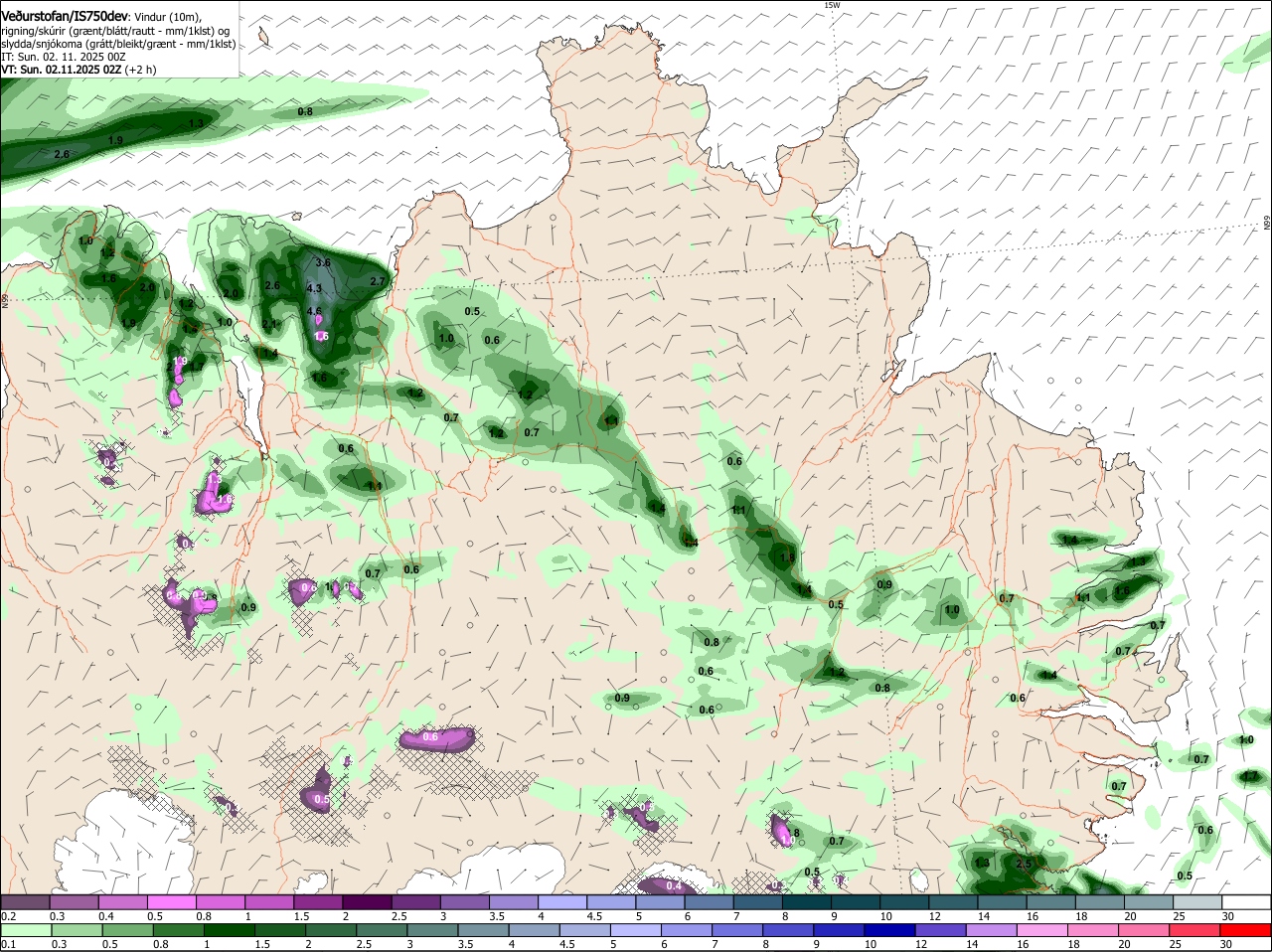Click the 'VT: Sun. 02.11.2025 02Z (+2 h)' line

[x=79, y=70]
